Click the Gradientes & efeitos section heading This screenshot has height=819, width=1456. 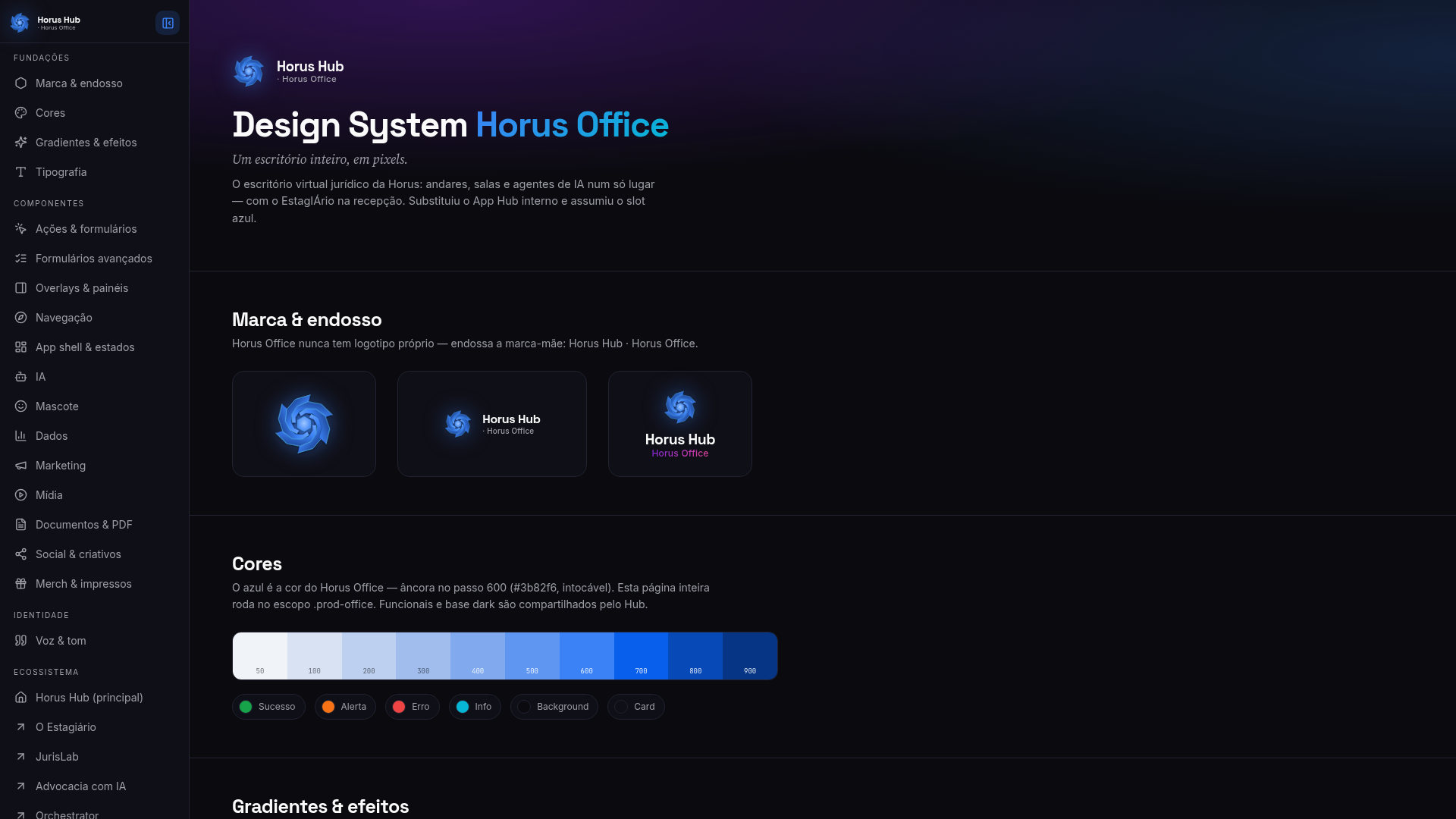click(320, 806)
